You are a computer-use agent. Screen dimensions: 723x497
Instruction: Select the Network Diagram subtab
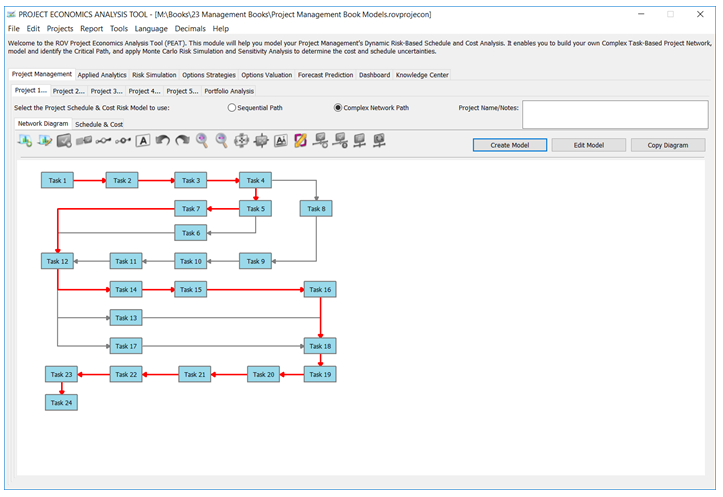(x=43, y=124)
